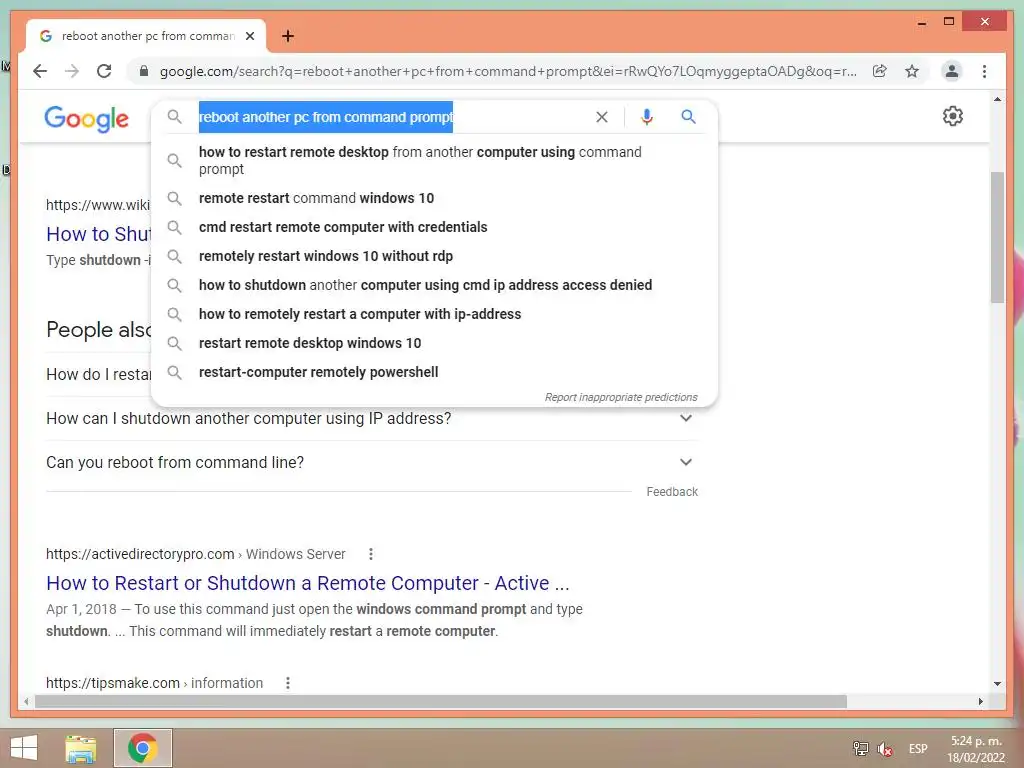
Task: Click the horizontal scrollbar thumb
Action: tap(441, 701)
